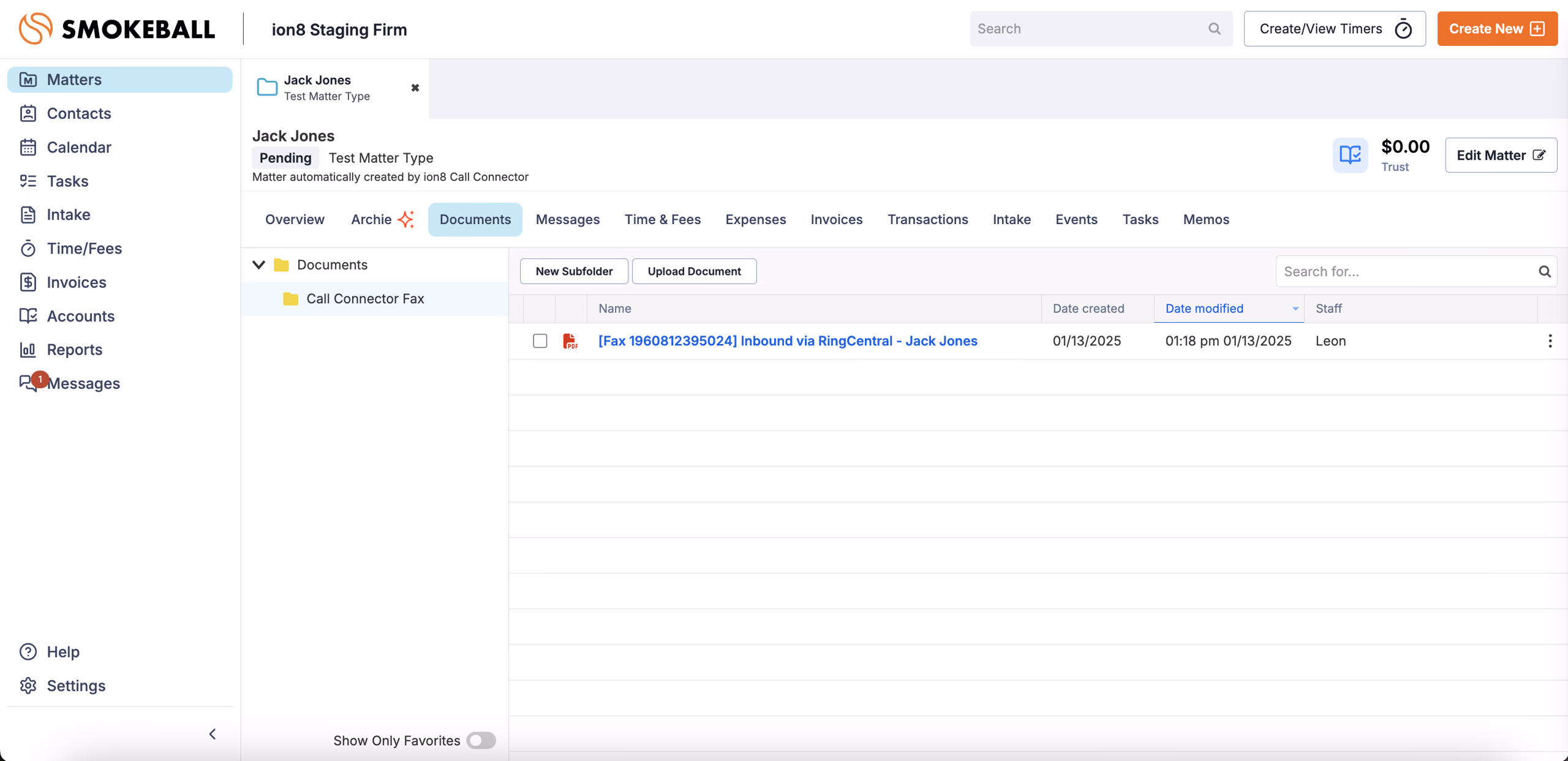The width and height of the screenshot is (1568, 761).
Task: Click the document search magnifier icon
Action: [1544, 272]
